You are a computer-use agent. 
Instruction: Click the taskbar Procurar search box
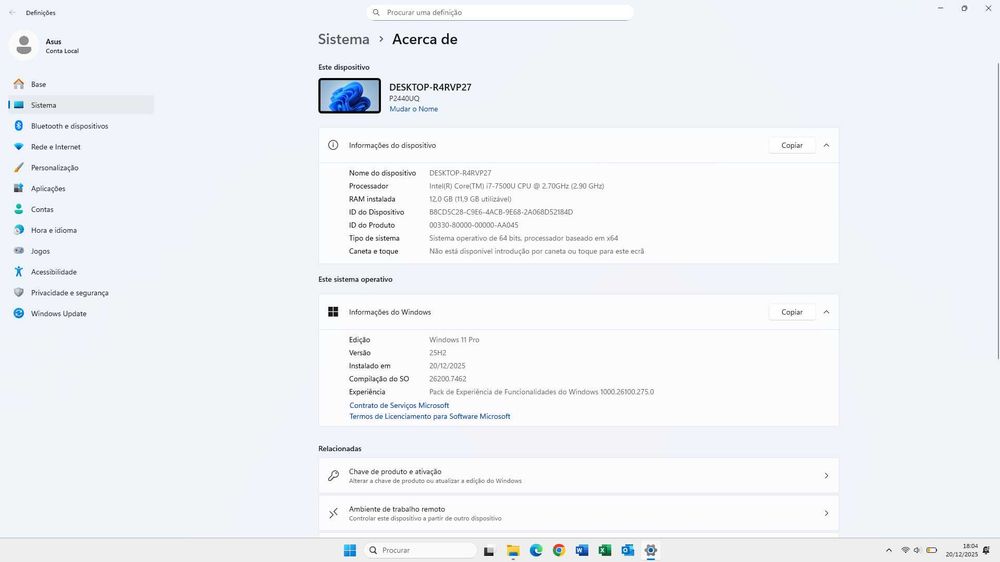420,550
